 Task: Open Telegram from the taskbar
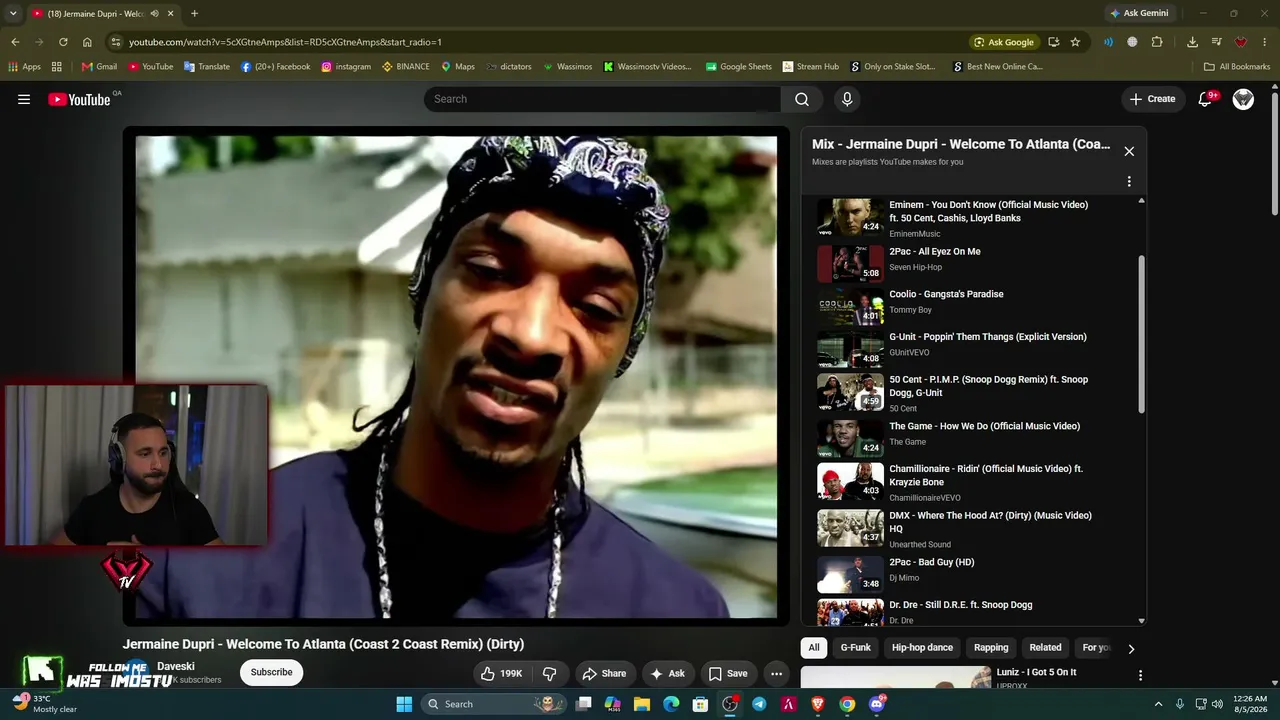tap(759, 704)
